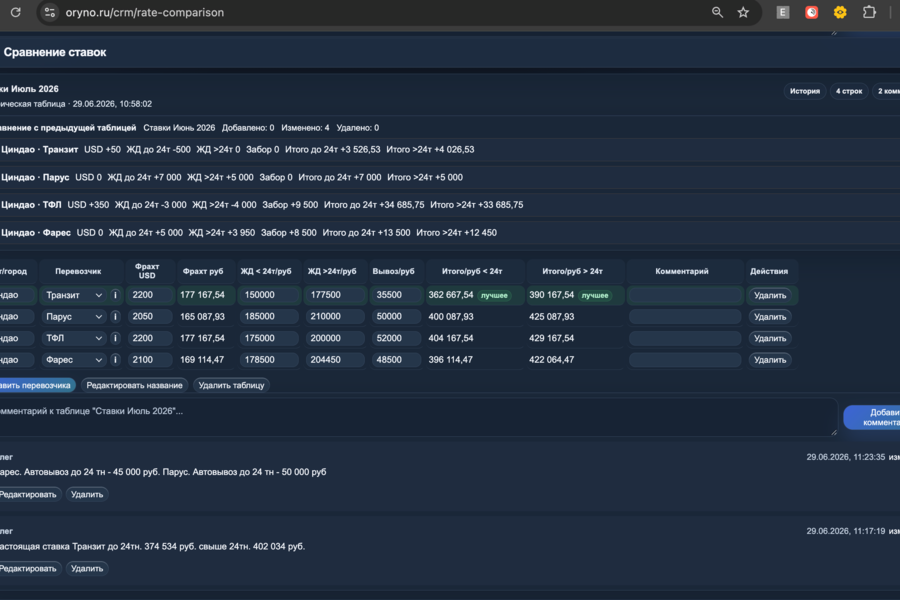Image resolution: width=900 pixels, height=600 pixels.
Task: Expand the Транзит carrier dropdown
Action: 73,295
